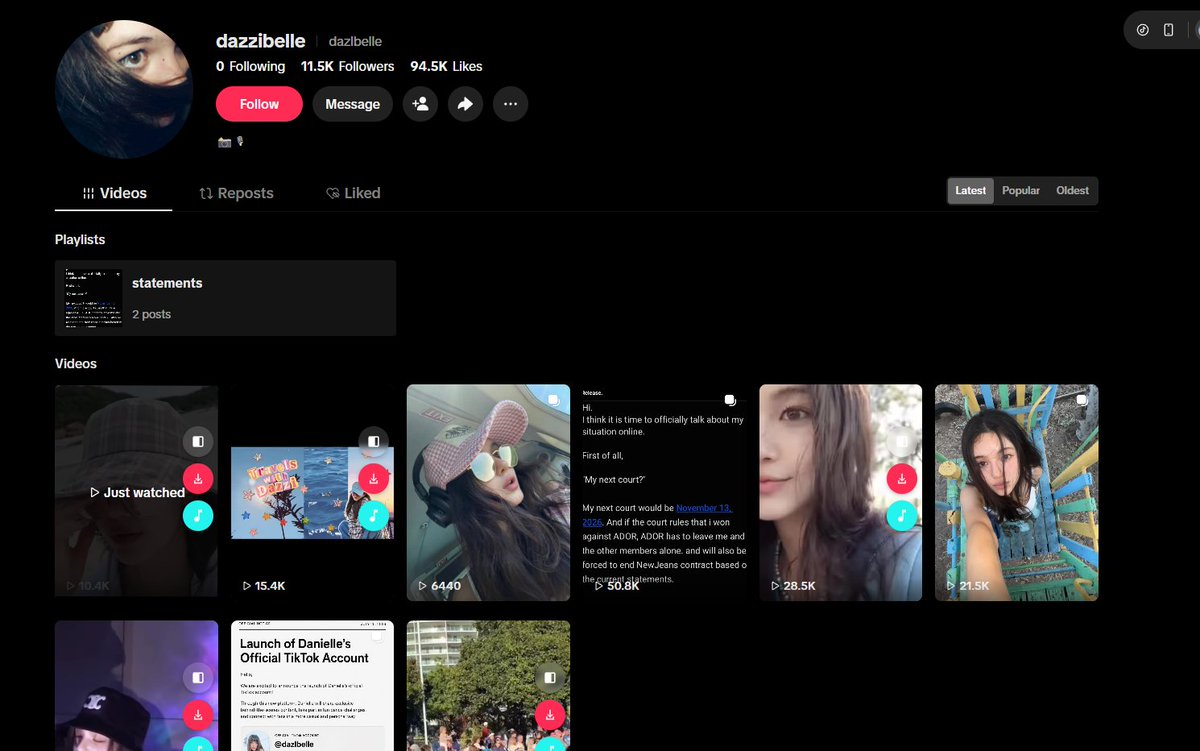Select the Latest sort option
Screen dimensions: 1200x751
pyautogui.click(x=970, y=191)
